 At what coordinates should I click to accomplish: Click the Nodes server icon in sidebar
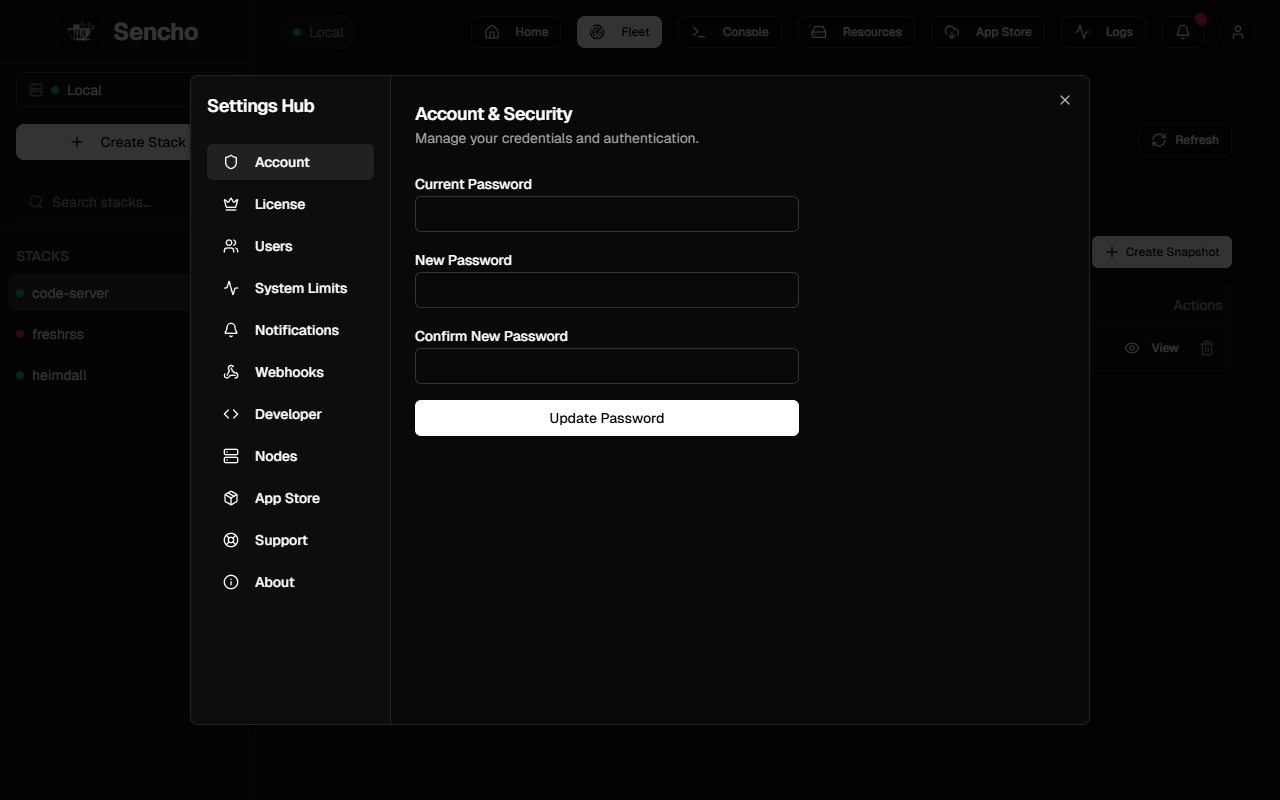coord(231,456)
